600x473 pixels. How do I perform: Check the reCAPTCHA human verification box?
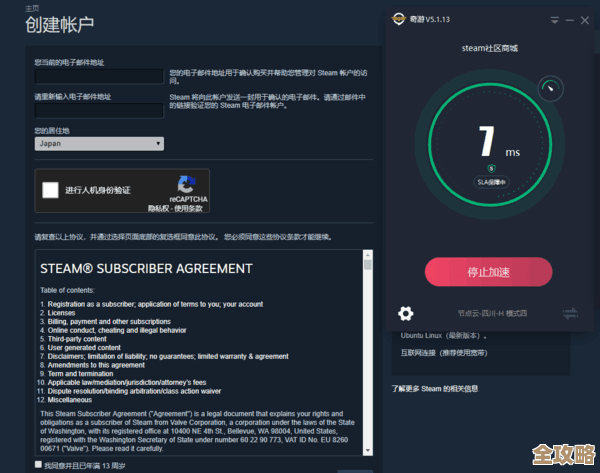tap(51, 190)
